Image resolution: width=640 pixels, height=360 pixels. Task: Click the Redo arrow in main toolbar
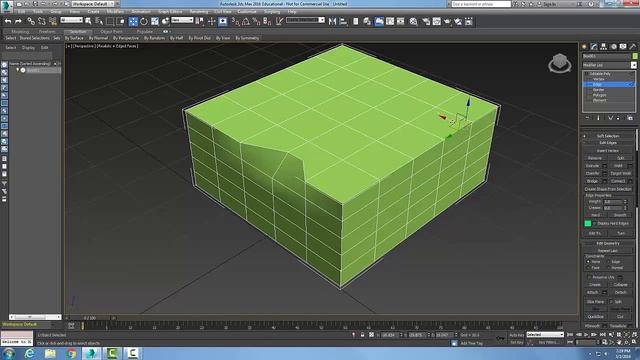(18, 21)
